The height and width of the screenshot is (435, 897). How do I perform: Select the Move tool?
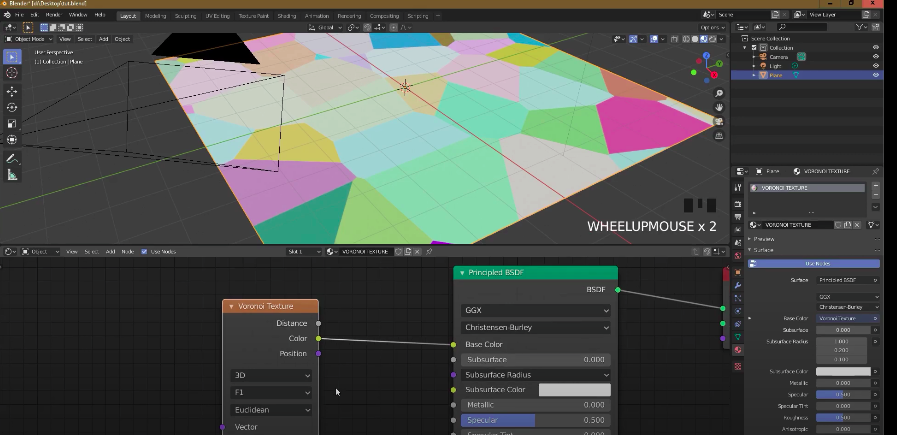pos(12,91)
